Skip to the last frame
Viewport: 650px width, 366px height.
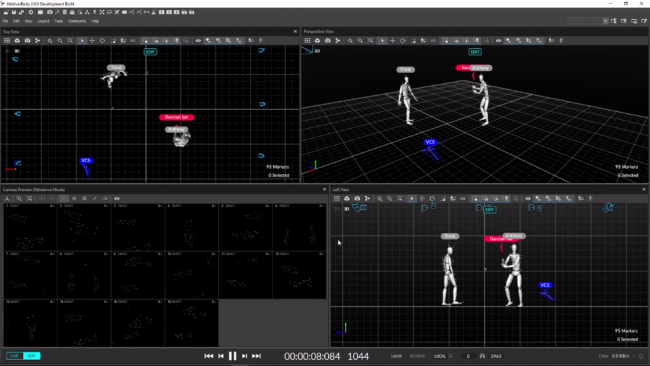pyautogui.click(x=257, y=356)
